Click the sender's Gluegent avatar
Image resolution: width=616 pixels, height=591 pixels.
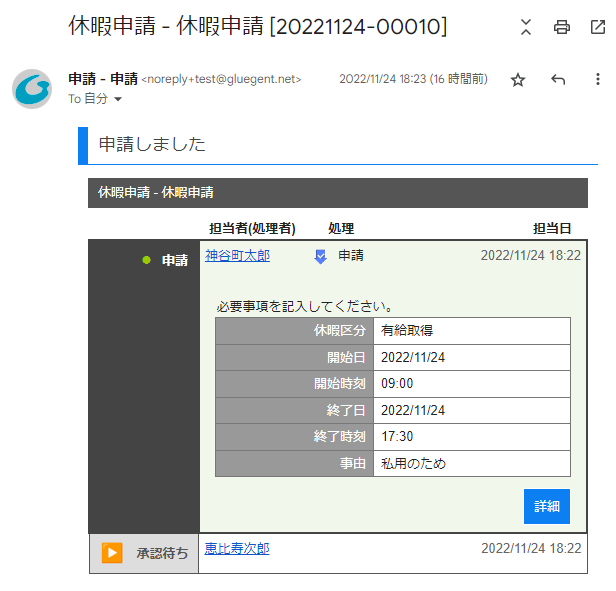pyautogui.click(x=32, y=89)
